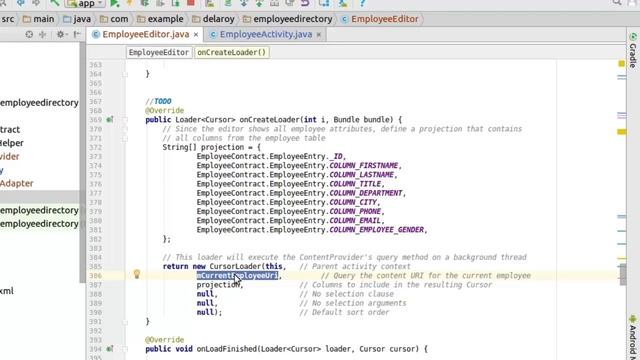Screen dimensions: 640x360
Task: Click the project panel vertical scrollbar
Action: (x=83, y=163)
